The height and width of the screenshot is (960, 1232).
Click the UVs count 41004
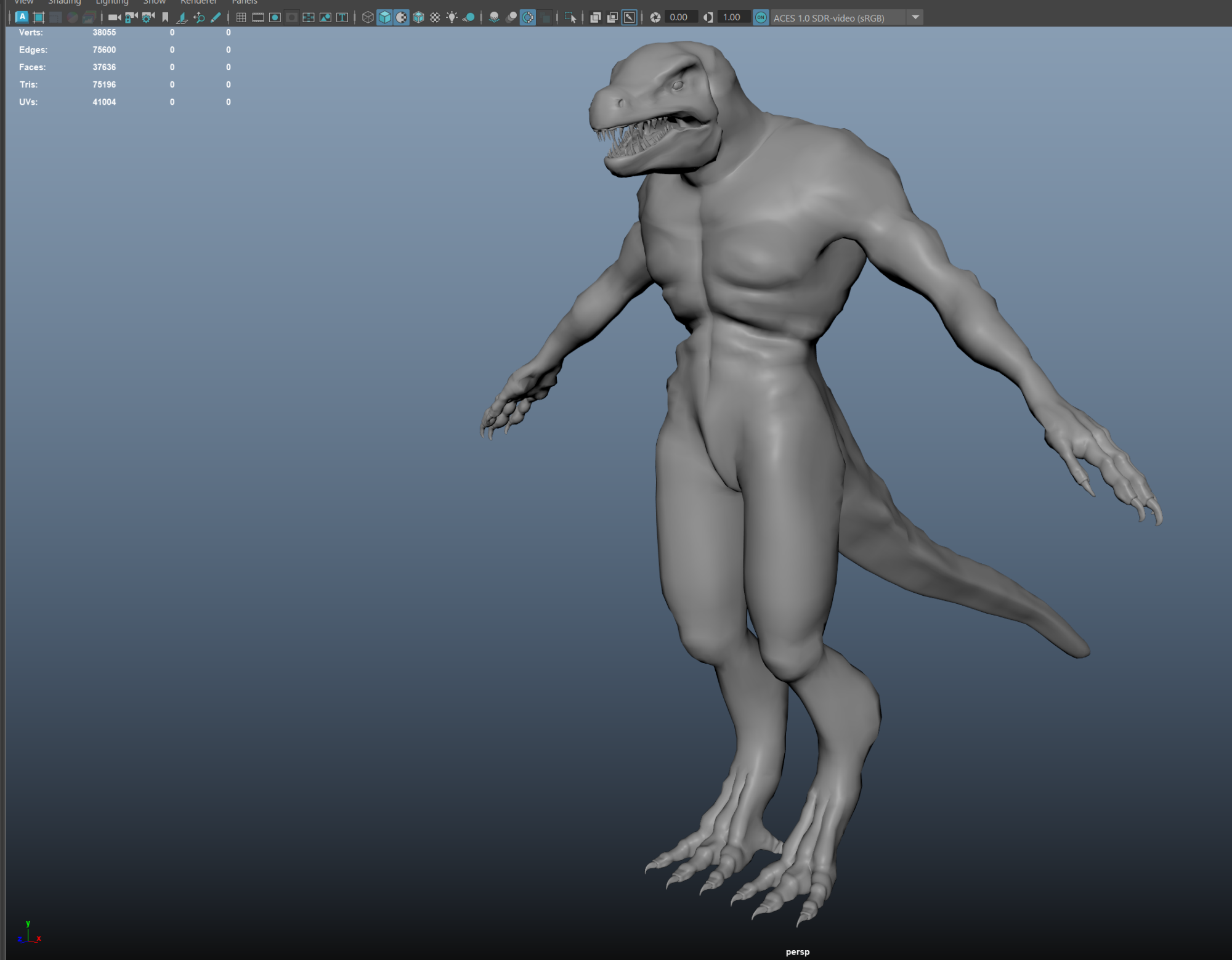(104, 102)
